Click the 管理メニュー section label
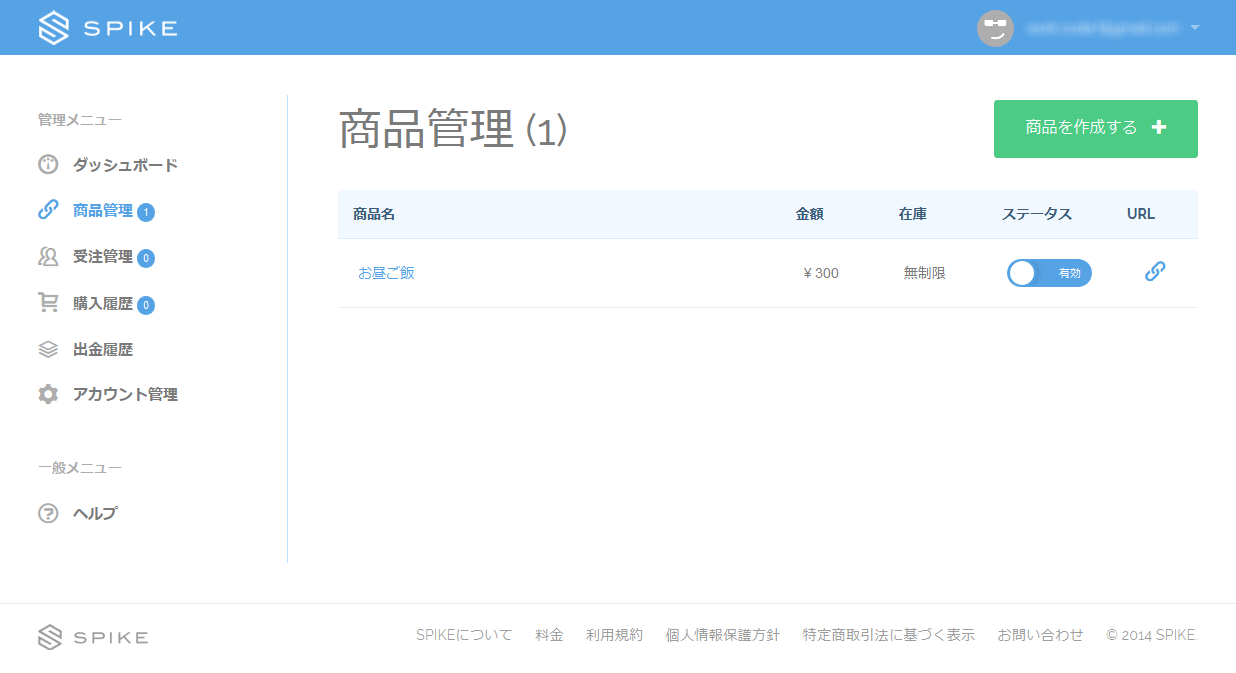The width and height of the screenshot is (1236, 673). pyautogui.click(x=80, y=120)
